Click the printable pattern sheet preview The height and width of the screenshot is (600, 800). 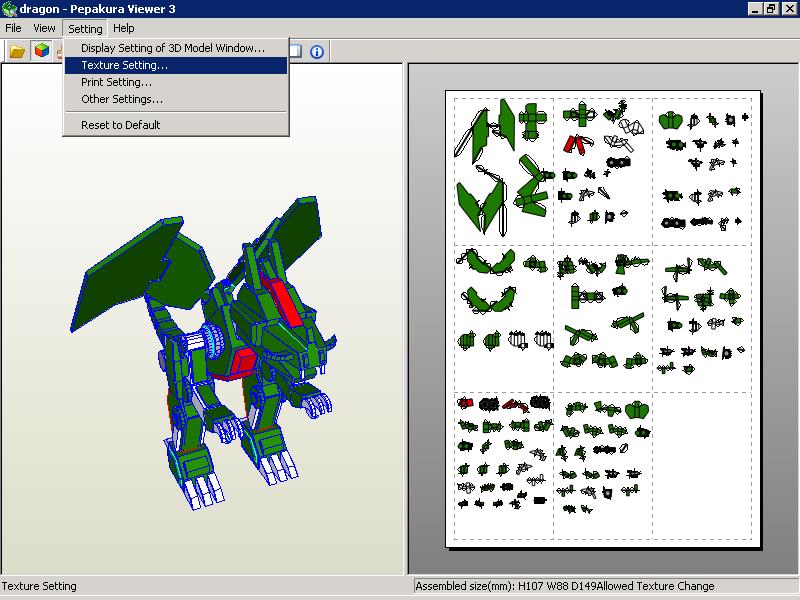click(603, 319)
